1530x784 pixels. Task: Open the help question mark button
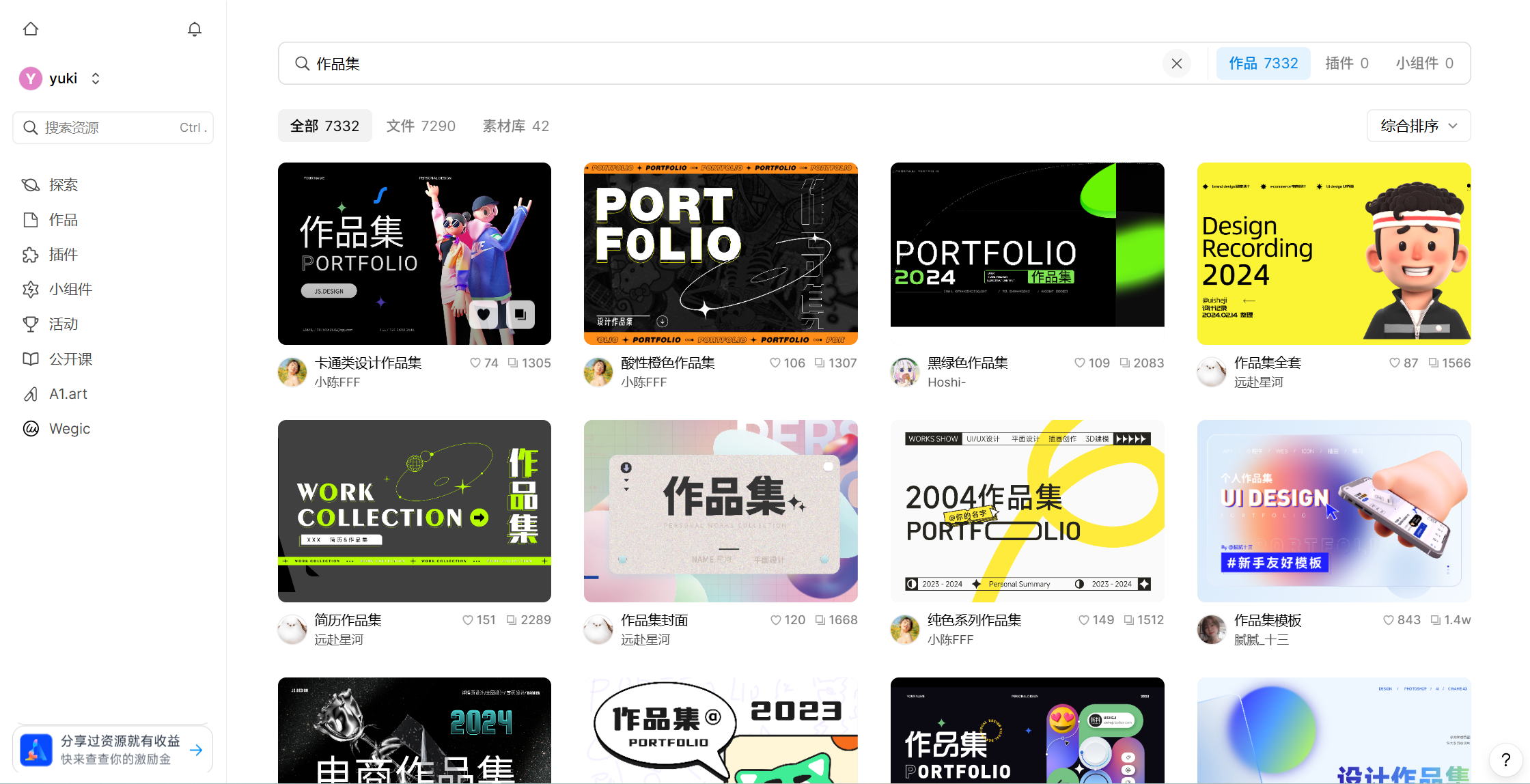click(1505, 759)
